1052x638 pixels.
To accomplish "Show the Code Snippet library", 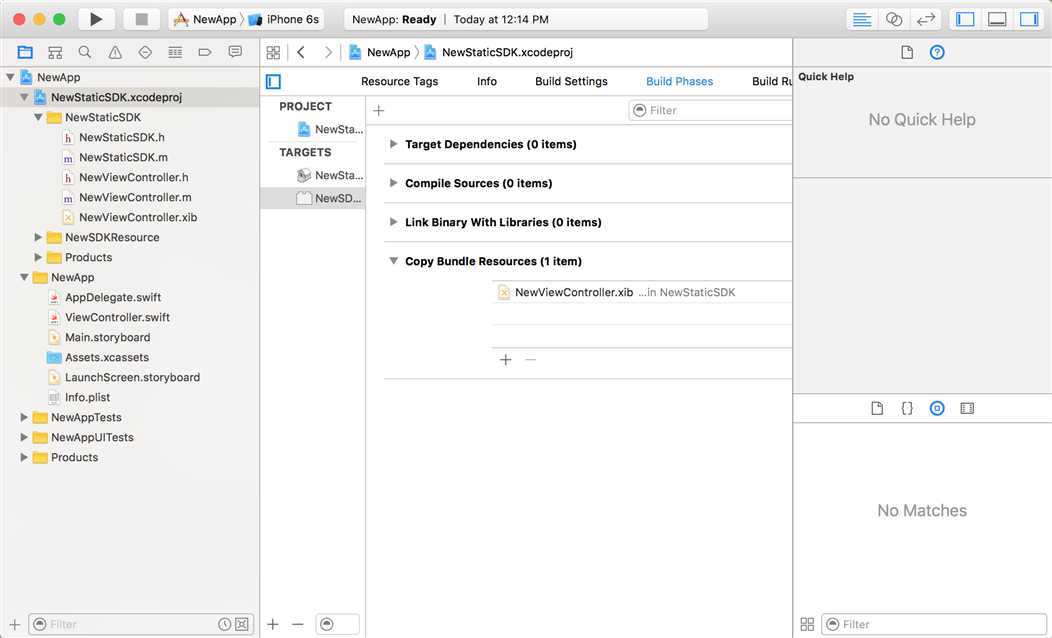I will click(907, 409).
